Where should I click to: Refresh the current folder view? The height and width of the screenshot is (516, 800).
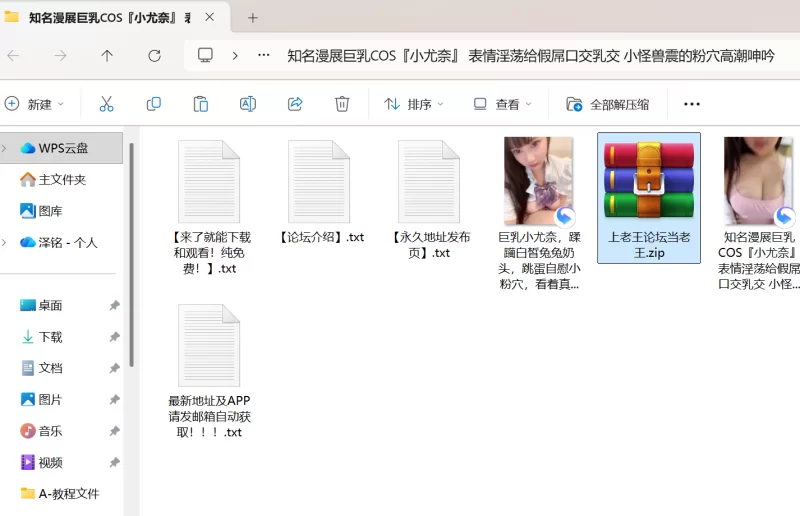pos(154,55)
